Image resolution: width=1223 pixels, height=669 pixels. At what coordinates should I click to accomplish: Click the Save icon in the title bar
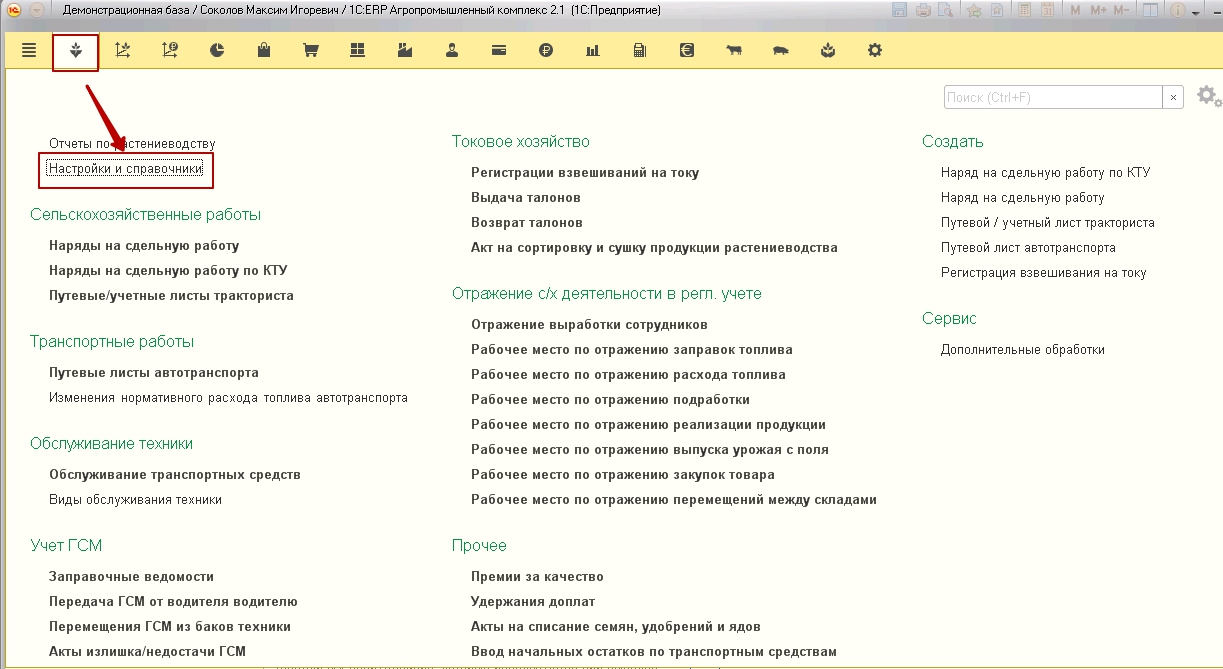click(900, 10)
